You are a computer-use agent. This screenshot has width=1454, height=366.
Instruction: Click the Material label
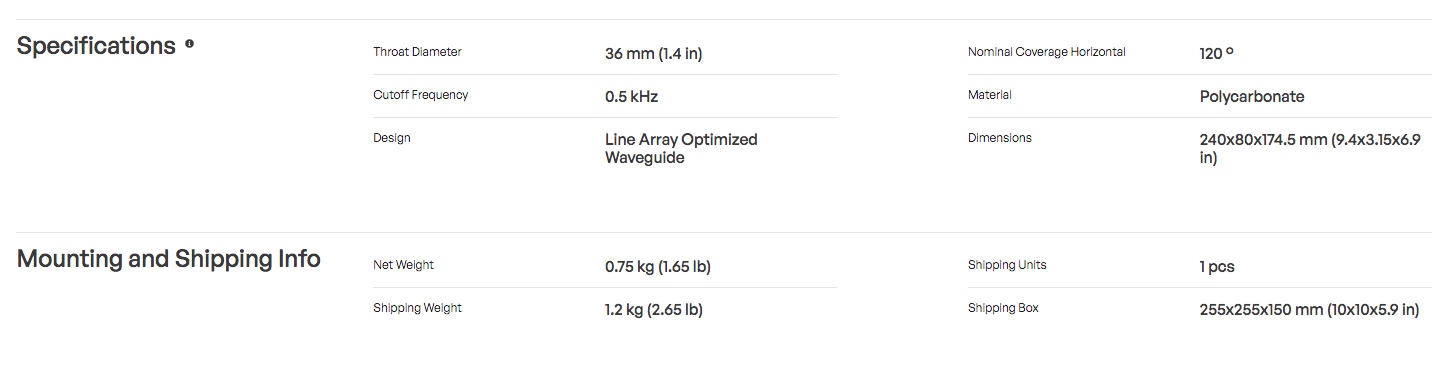pos(989,95)
